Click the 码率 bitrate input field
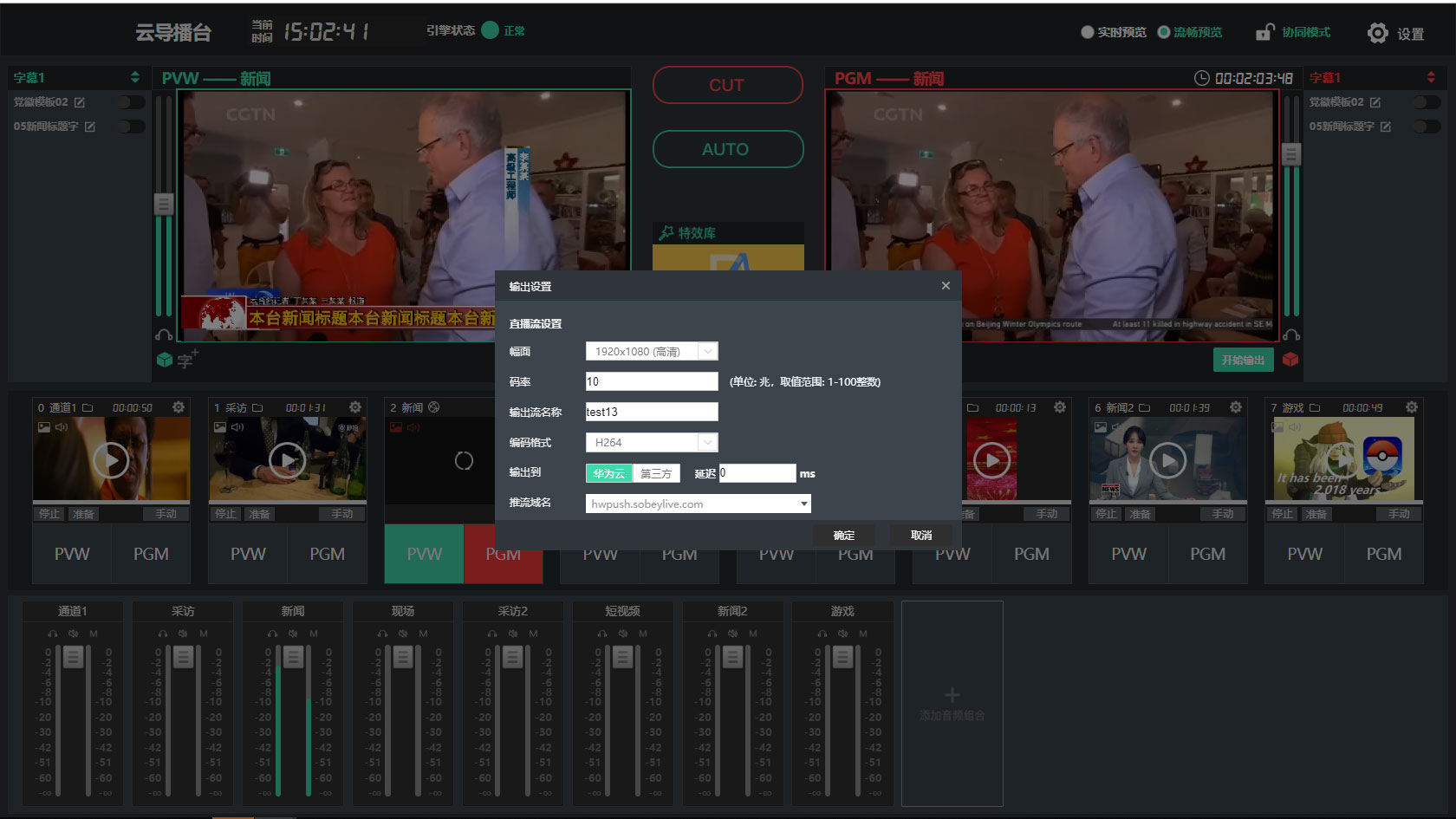Viewport: 1456px width, 819px height. tap(652, 381)
